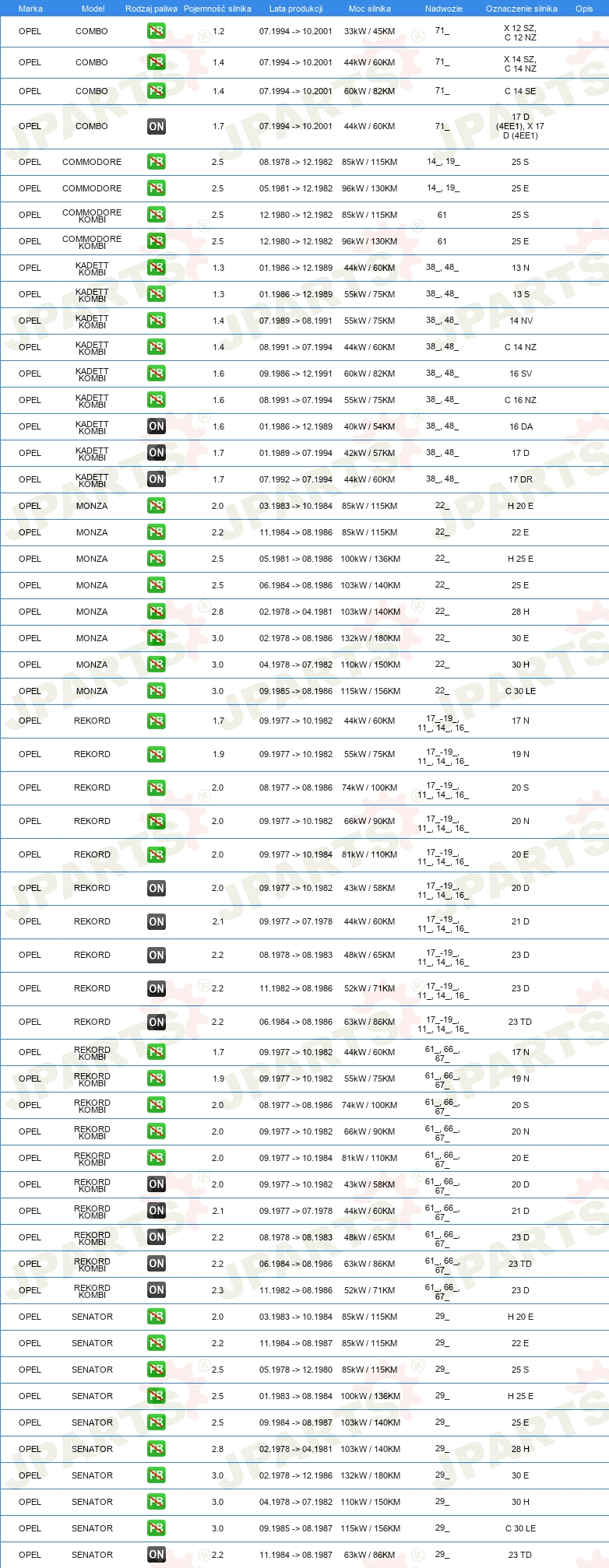The width and height of the screenshot is (609, 1568).
Task: Click the Opis column header
Action: click(584, 9)
